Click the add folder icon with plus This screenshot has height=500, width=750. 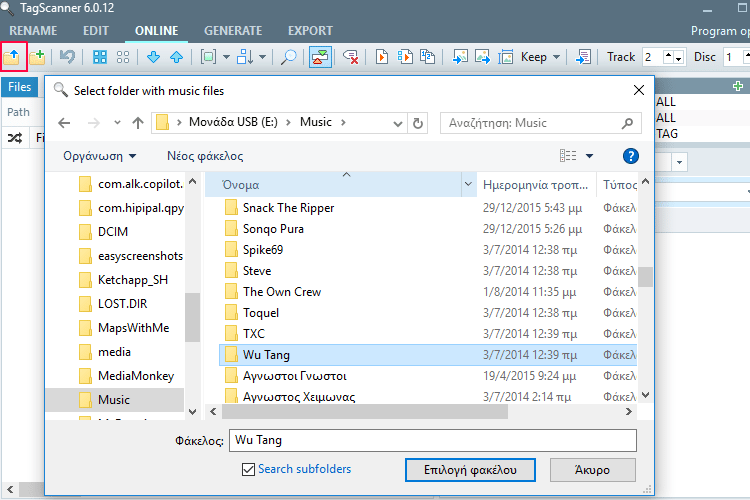37,57
